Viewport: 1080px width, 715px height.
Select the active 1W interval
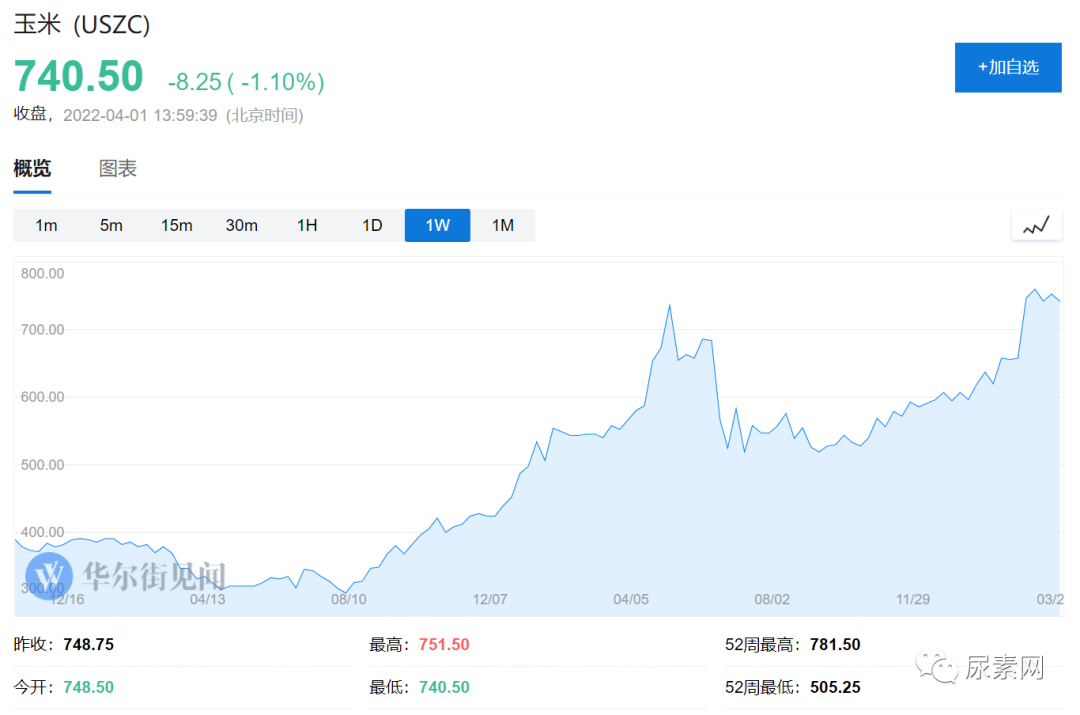pyautogui.click(x=437, y=225)
